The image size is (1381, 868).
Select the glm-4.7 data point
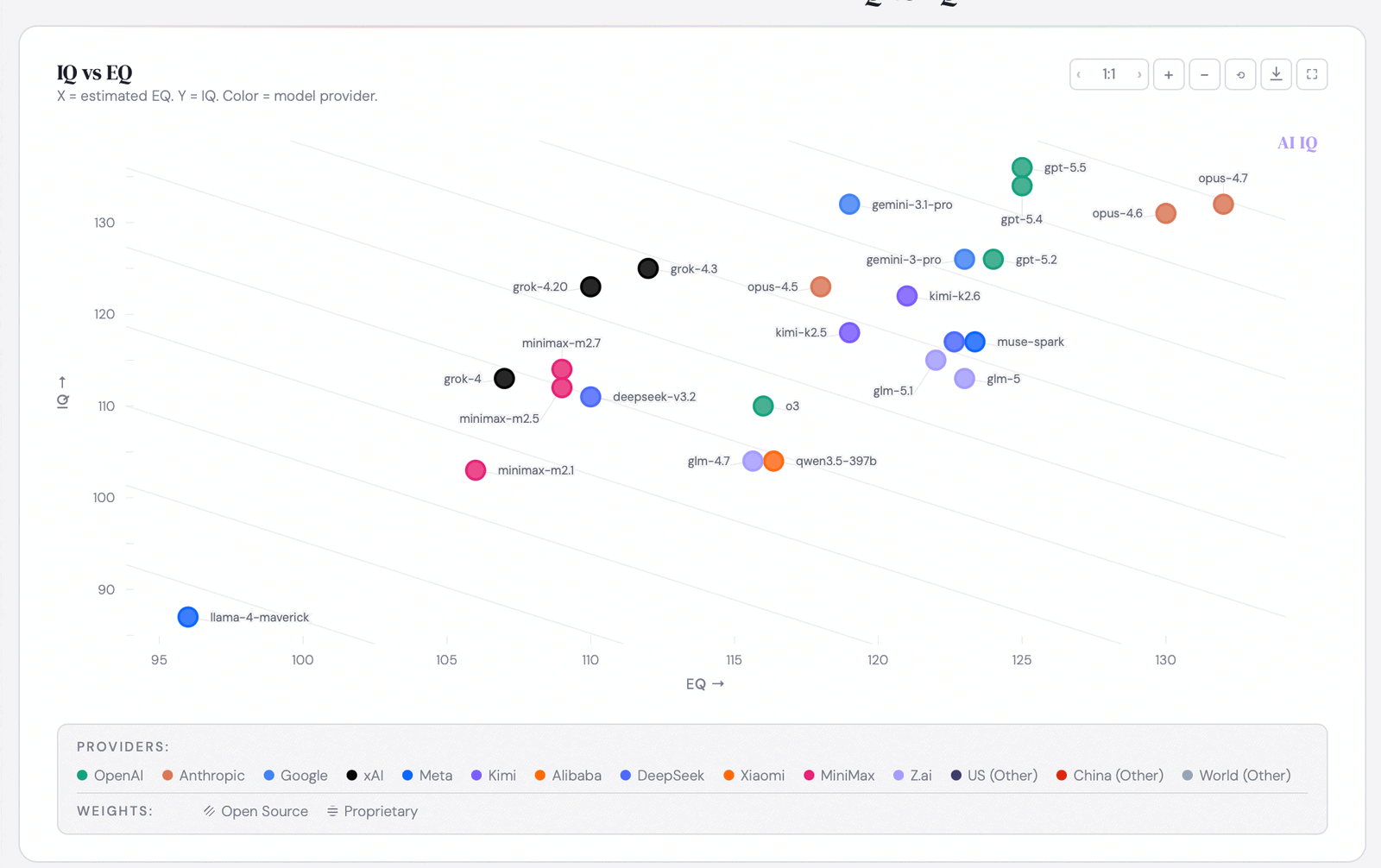(753, 461)
